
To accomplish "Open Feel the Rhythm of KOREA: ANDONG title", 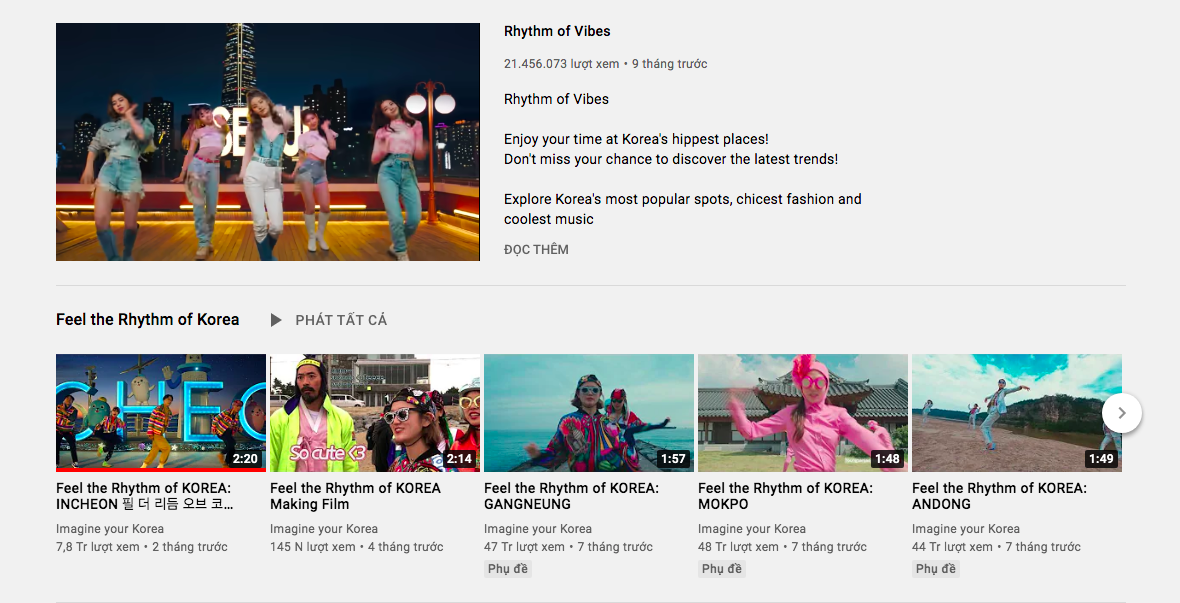I will [x=999, y=496].
